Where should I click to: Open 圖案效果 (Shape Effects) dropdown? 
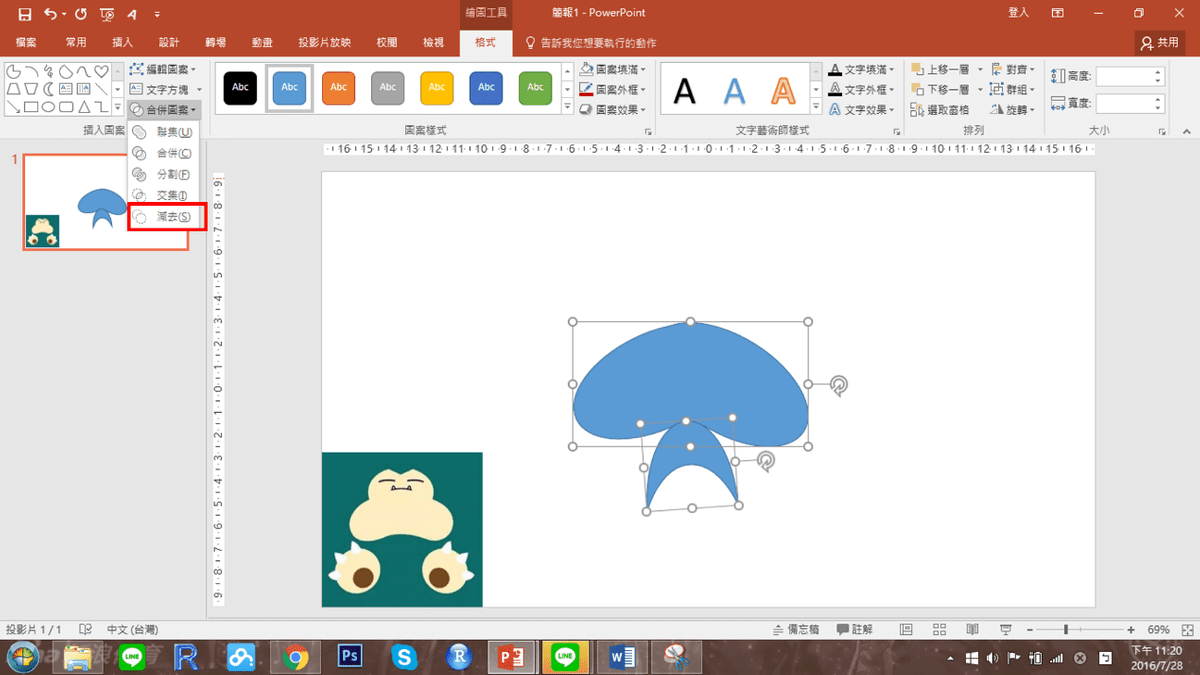click(613, 110)
